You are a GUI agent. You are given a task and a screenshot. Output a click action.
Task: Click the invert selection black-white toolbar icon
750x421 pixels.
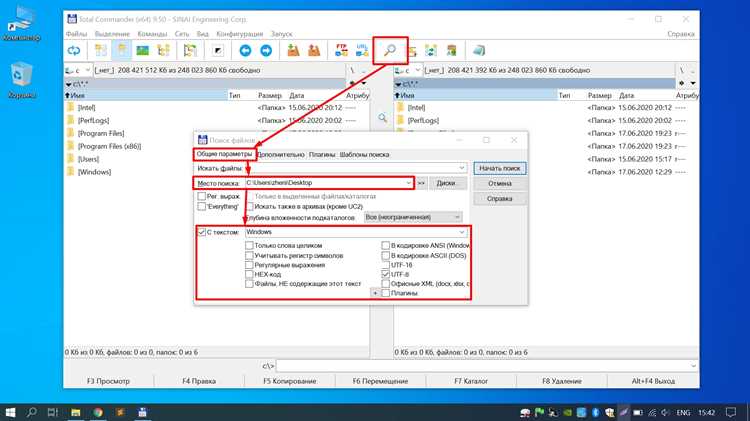[218, 50]
